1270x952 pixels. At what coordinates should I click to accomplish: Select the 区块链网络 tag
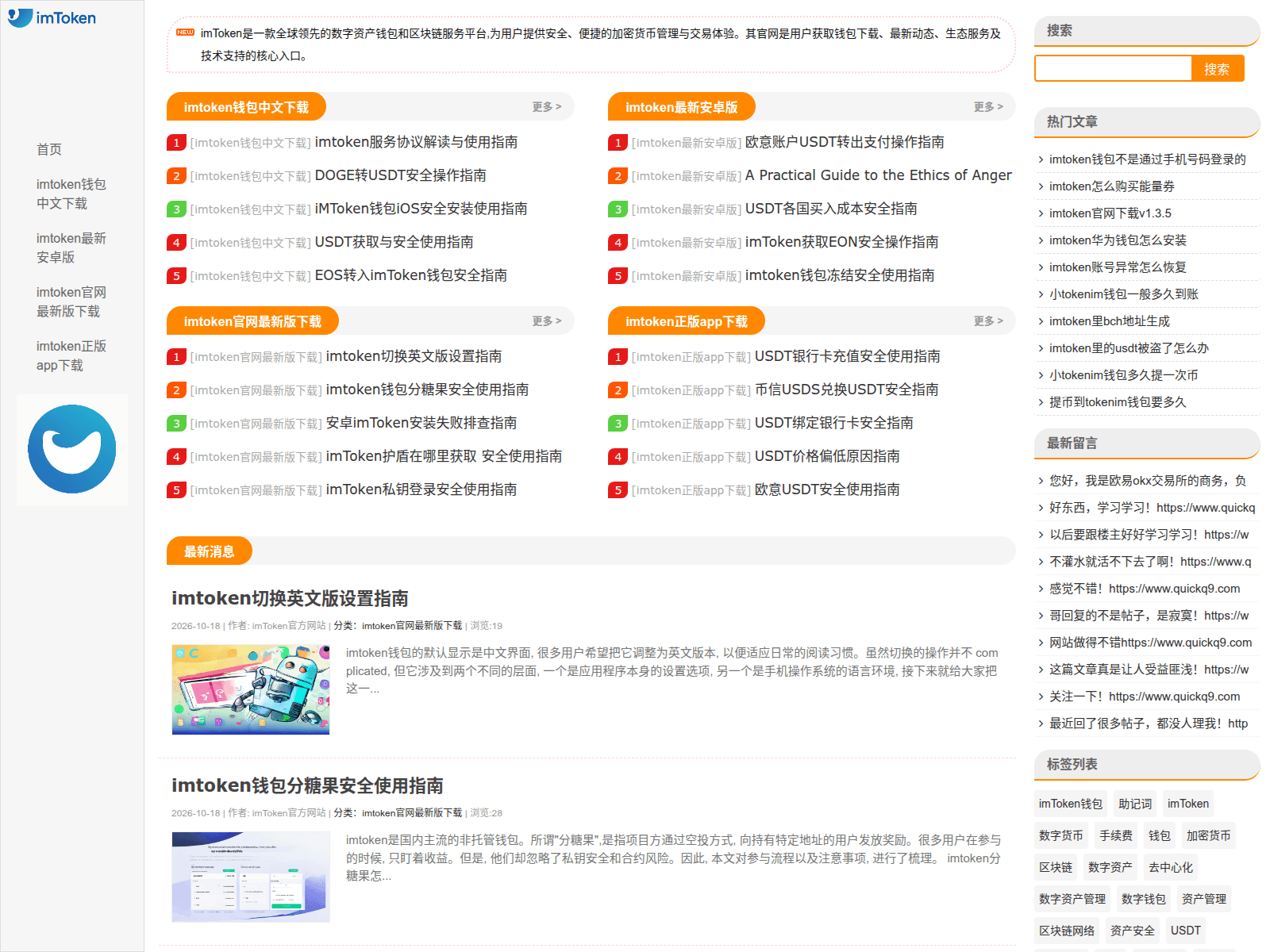tap(1067, 931)
